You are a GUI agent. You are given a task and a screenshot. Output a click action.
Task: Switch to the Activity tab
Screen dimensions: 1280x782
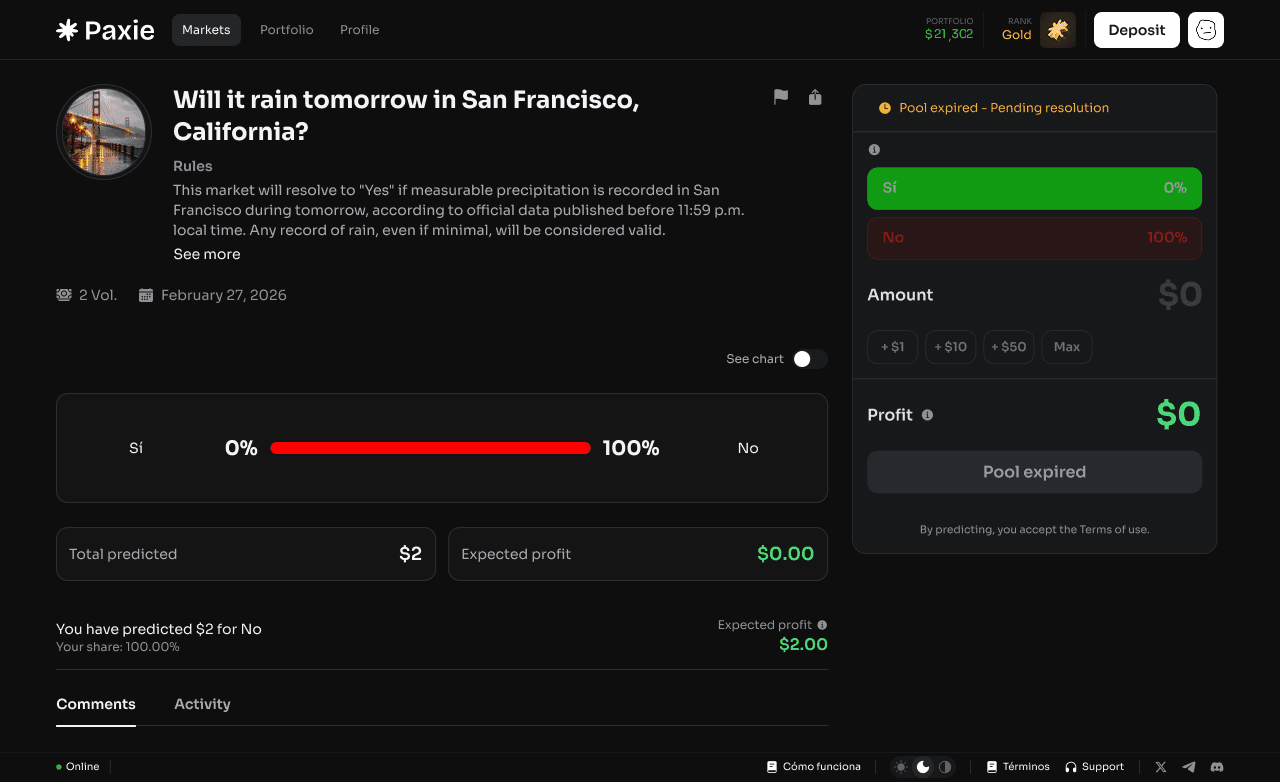tap(202, 704)
